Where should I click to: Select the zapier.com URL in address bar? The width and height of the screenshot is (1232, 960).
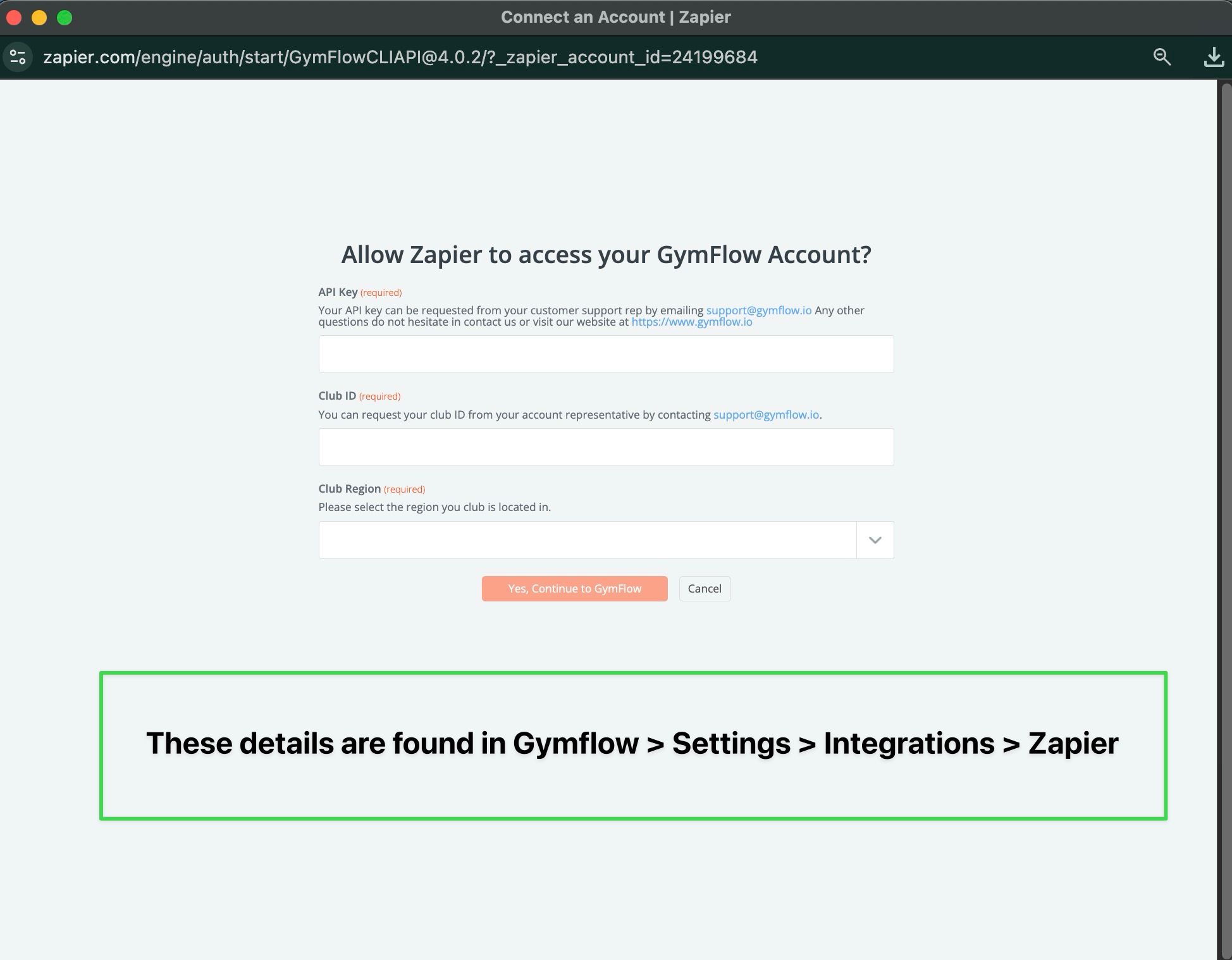click(400, 57)
